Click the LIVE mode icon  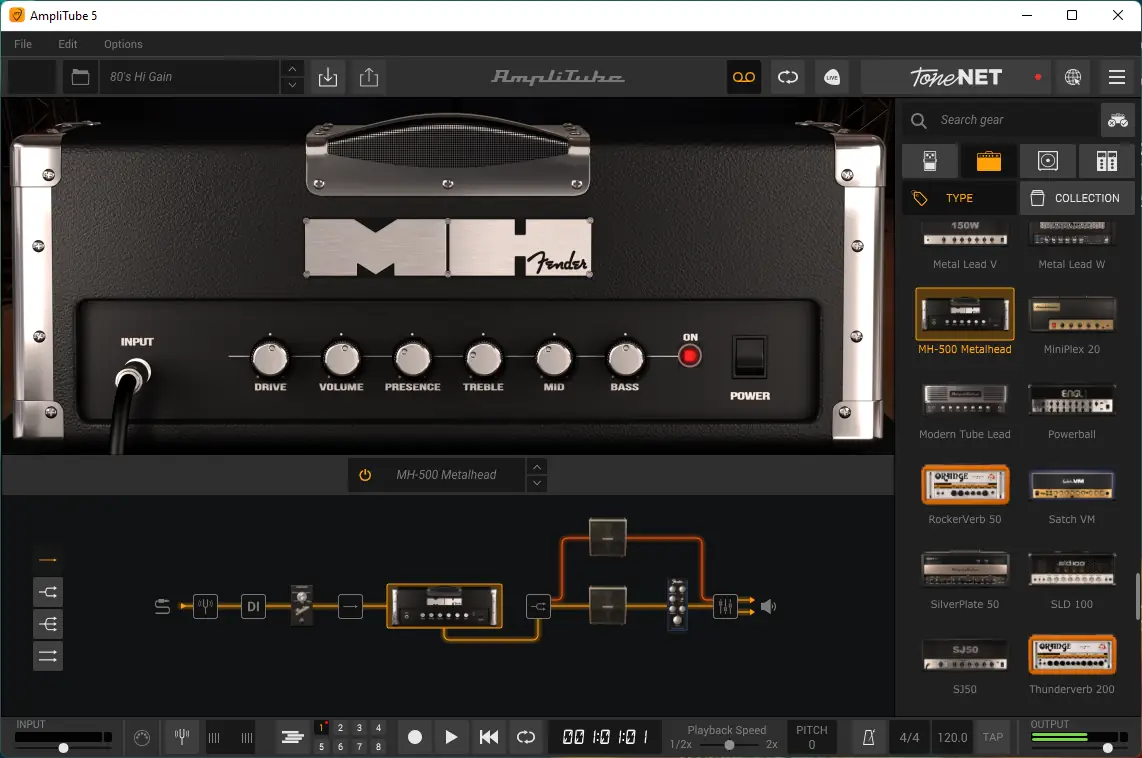pyautogui.click(x=831, y=76)
